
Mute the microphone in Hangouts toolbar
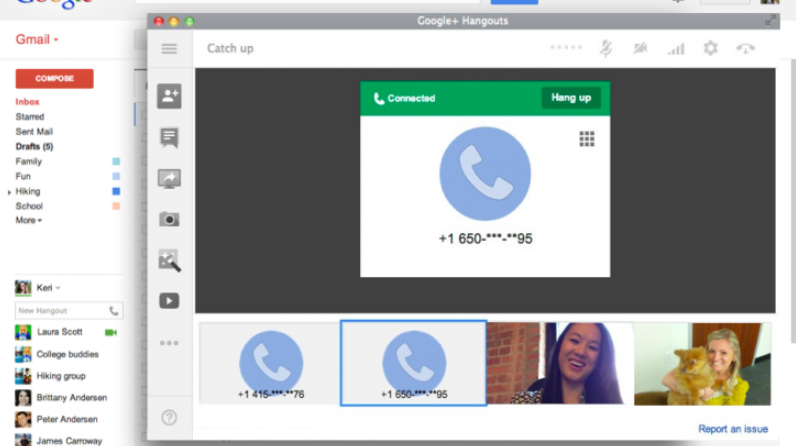pyautogui.click(x=606, y=49)
